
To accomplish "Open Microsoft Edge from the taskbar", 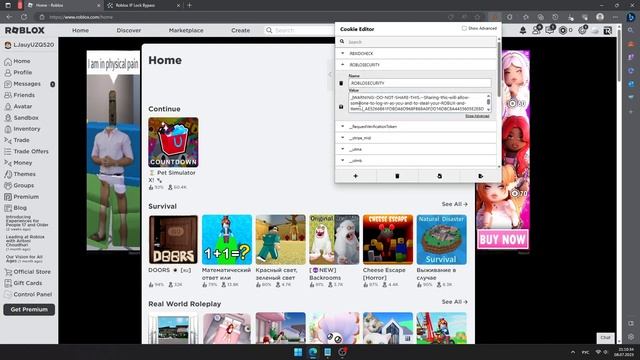I will click(x=313, y=352).
